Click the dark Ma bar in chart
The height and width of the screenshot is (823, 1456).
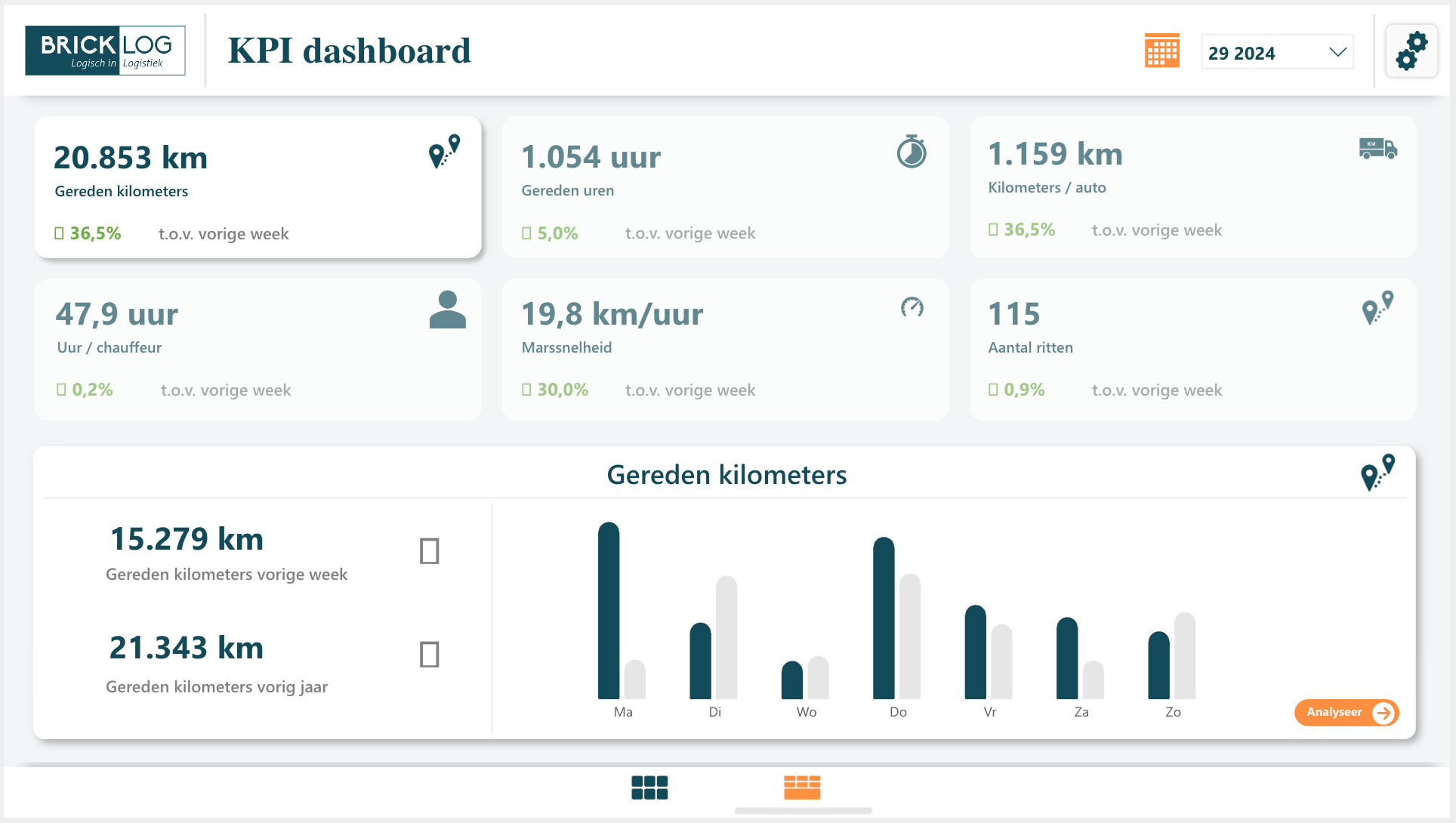click(609, 610)
